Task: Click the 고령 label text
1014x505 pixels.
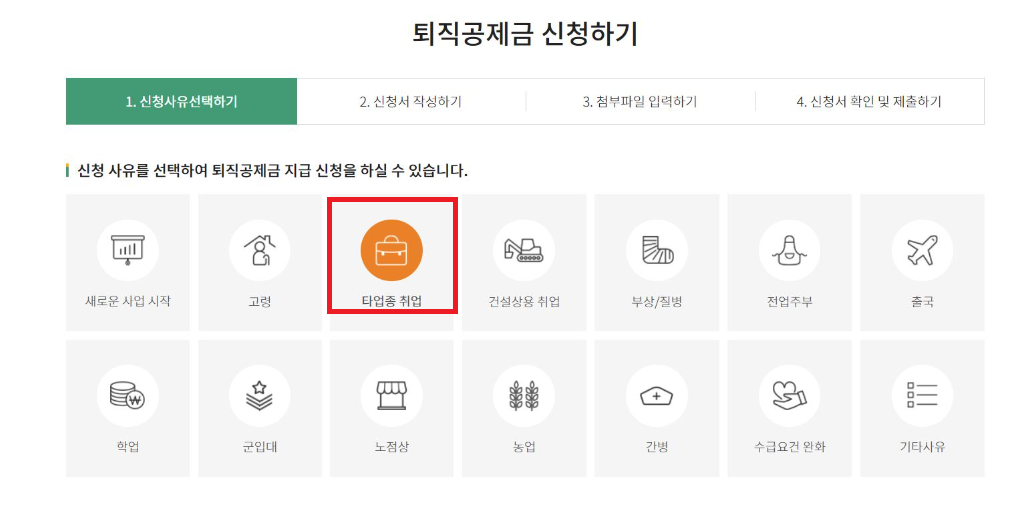Action: [259, 301]
